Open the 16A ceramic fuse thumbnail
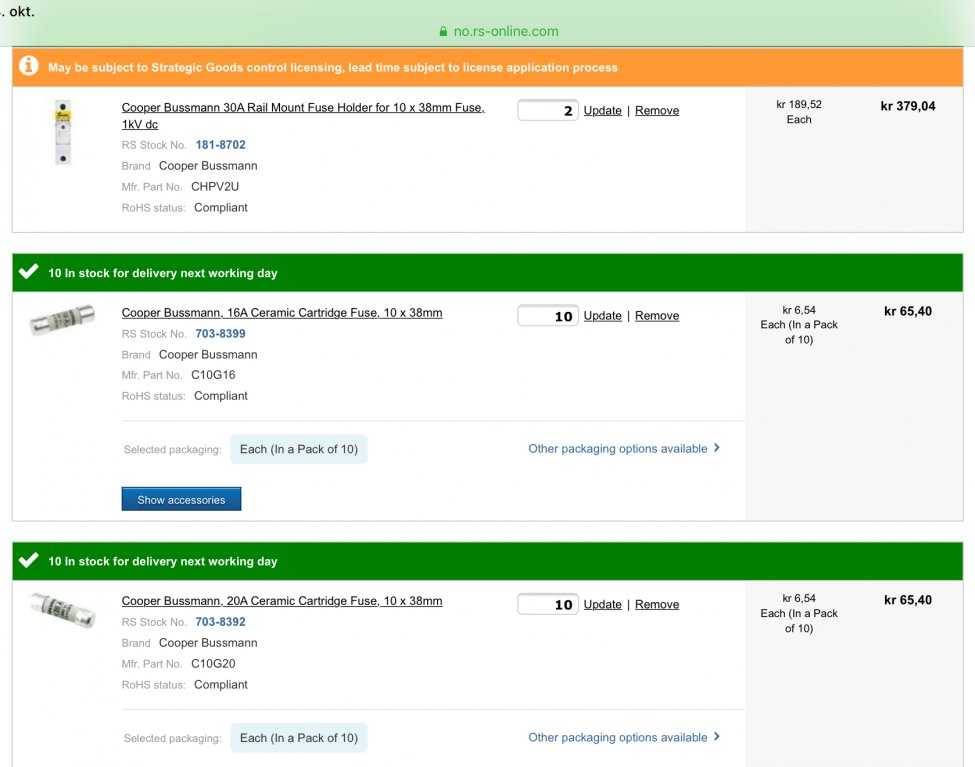975x767 pixels. click(62, 320)
